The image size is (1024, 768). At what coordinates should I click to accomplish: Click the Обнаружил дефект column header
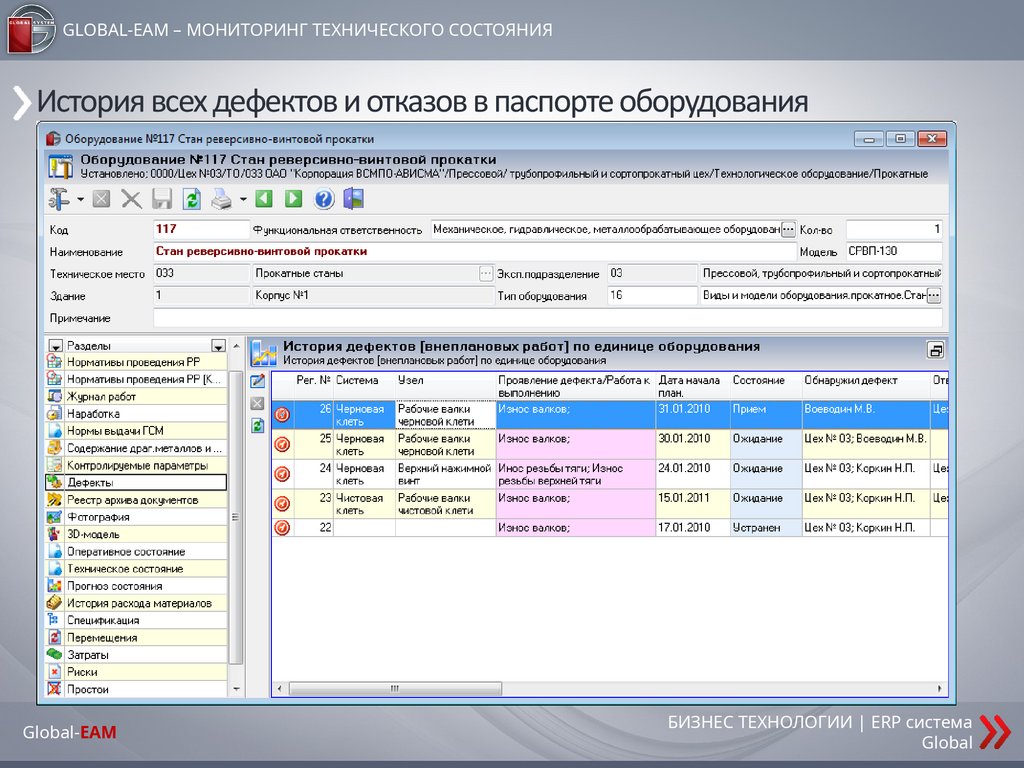point(866,386)
